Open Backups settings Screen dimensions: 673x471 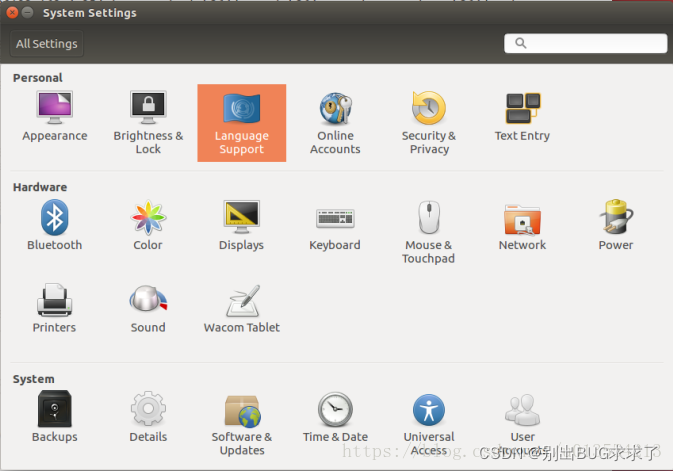[55, 417]
